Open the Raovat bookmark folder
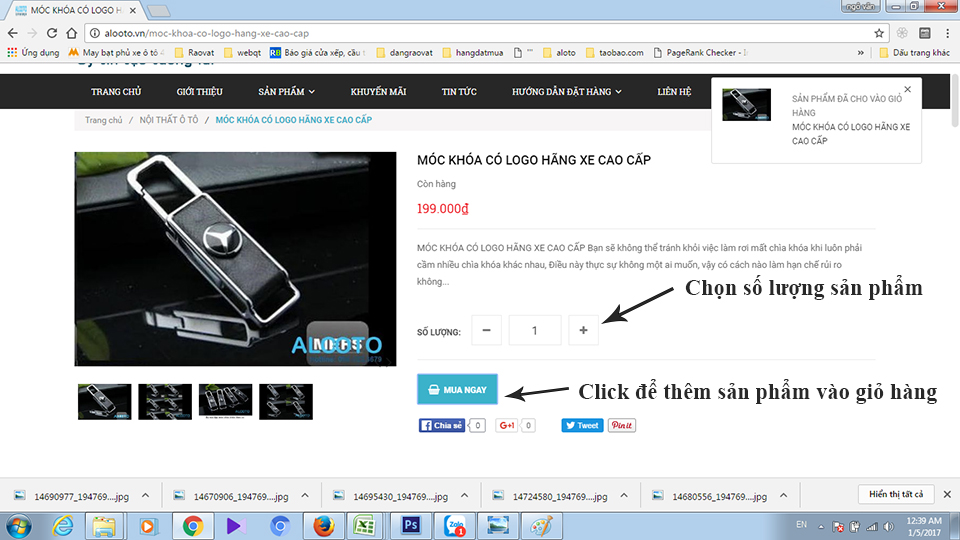Screen dimensions: 960x540 194,53
